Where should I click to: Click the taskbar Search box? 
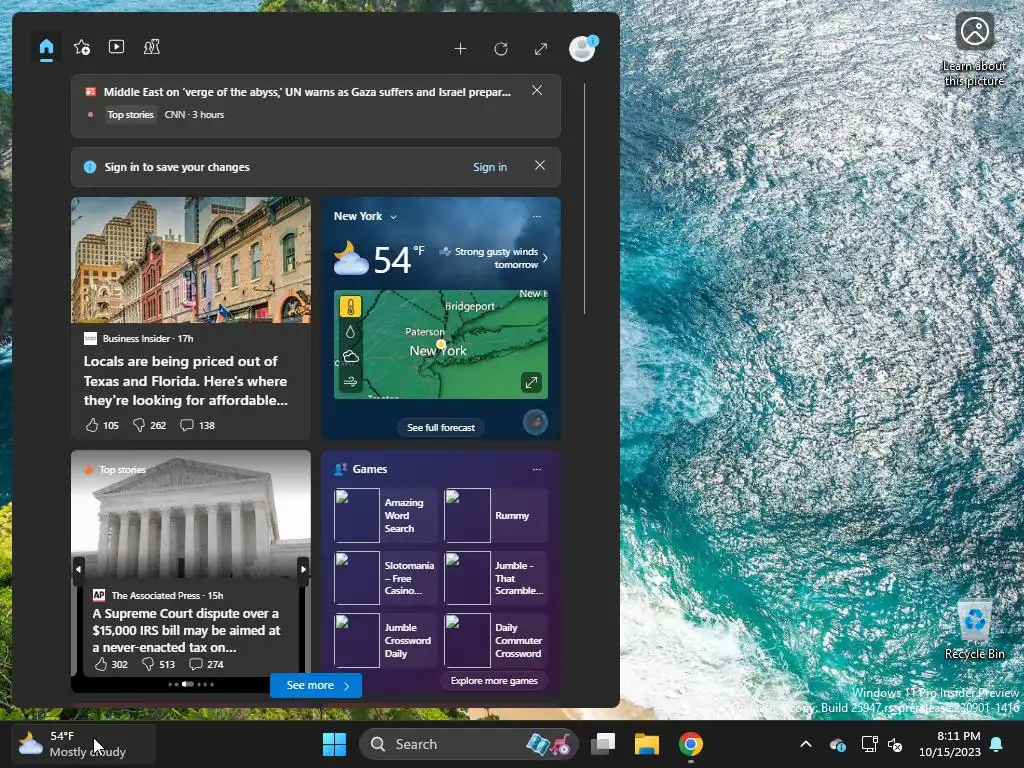click(468, 744)
